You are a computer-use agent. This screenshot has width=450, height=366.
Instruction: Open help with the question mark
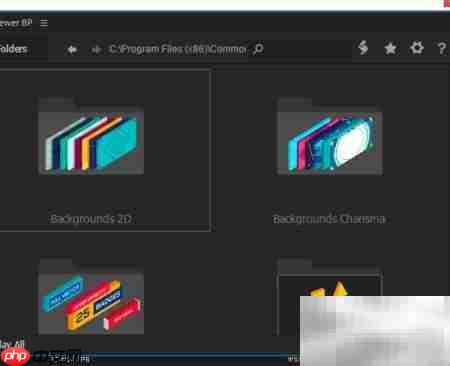[441, 49]
